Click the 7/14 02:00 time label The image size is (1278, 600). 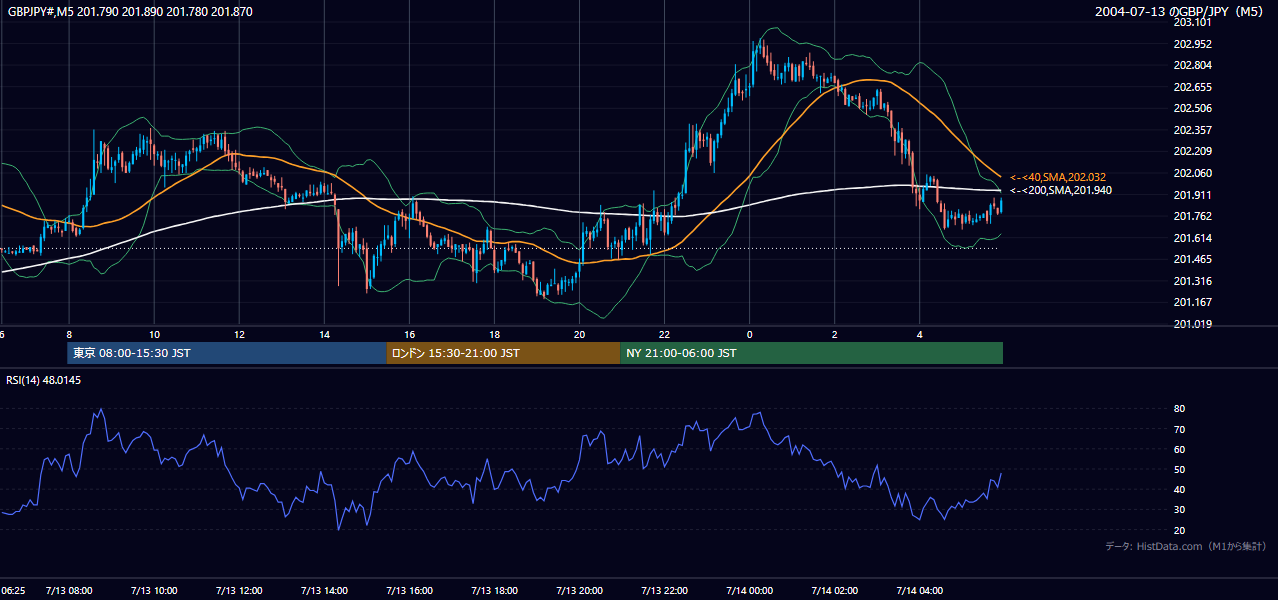coord(834,590)
